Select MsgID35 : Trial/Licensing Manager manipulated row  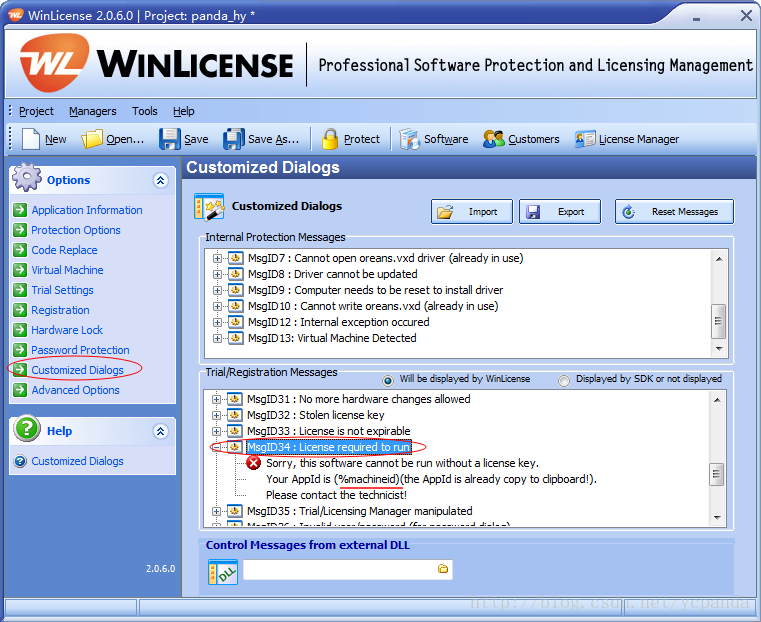[359, 511]
